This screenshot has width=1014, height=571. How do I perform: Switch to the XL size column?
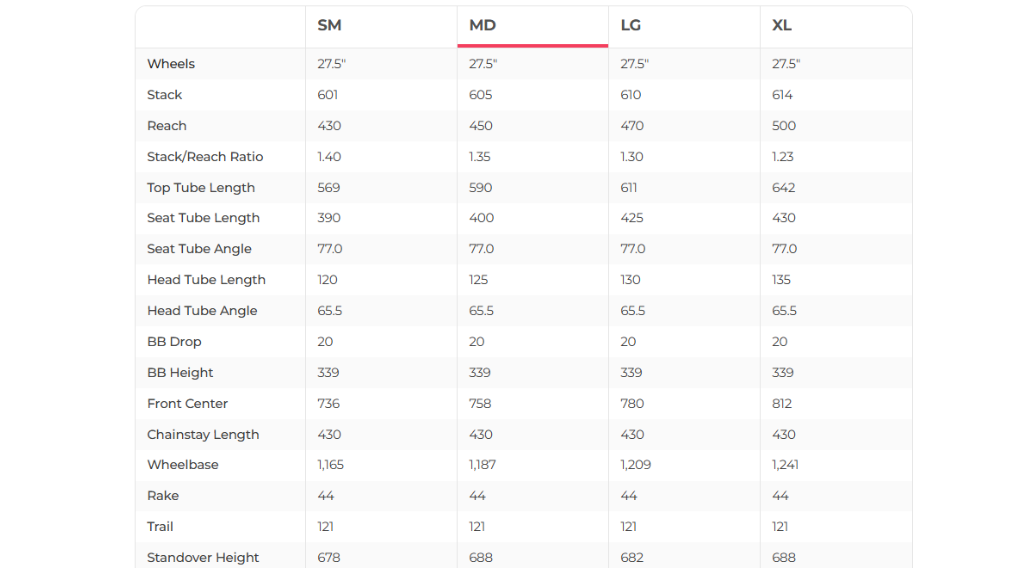(782, 25)
